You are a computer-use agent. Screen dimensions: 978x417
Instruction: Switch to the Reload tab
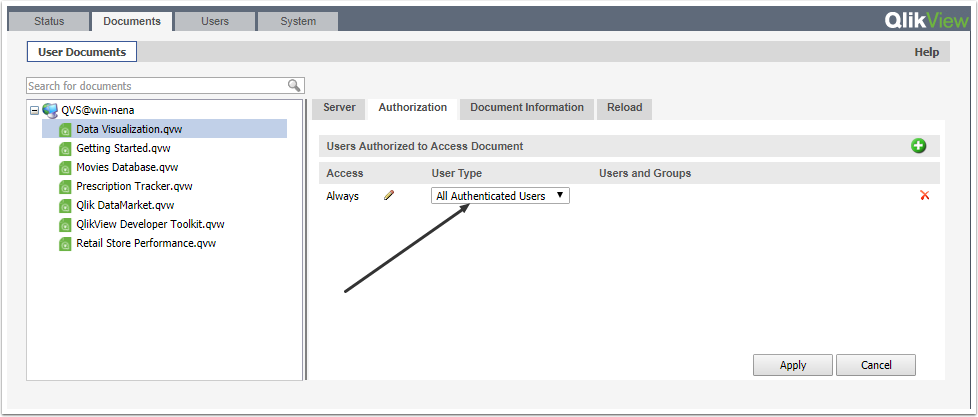point(624,107)
